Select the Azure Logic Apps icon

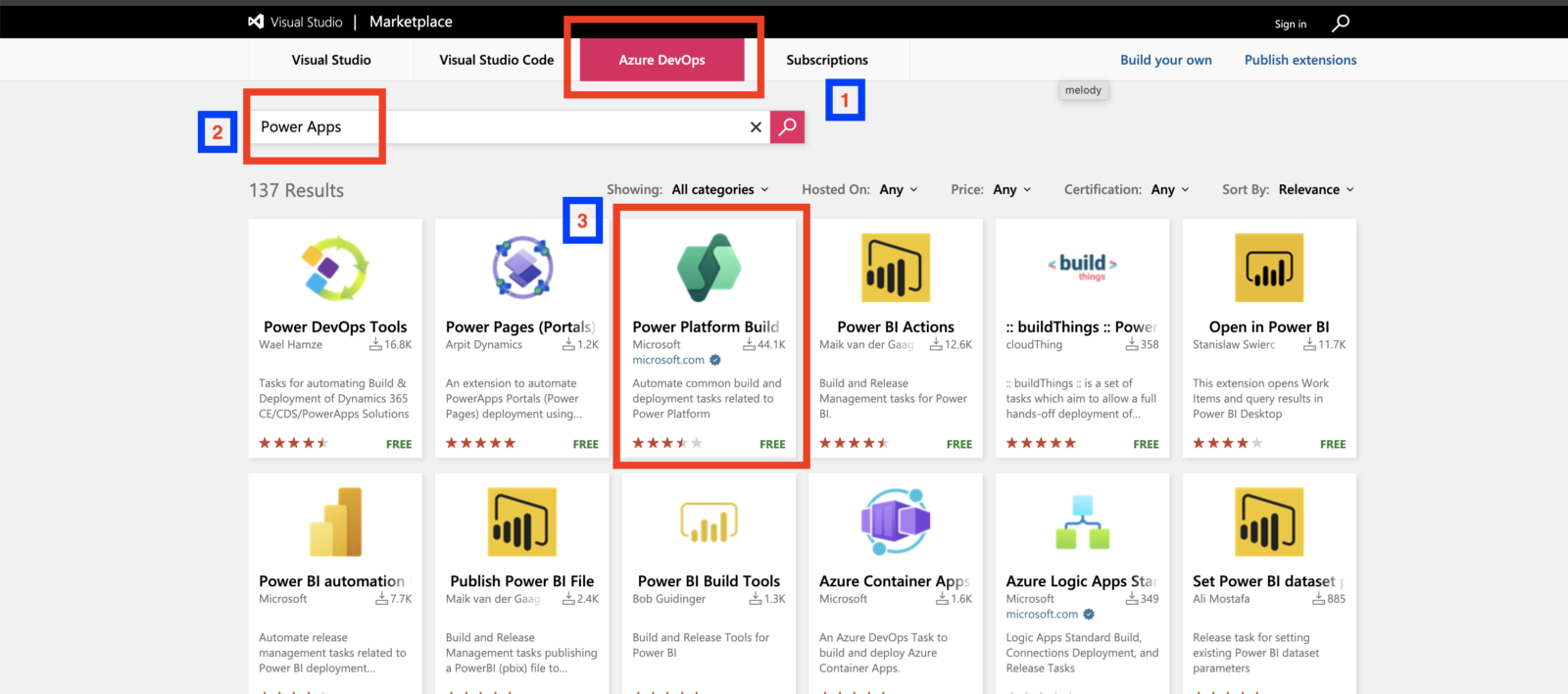point(1082,521)
